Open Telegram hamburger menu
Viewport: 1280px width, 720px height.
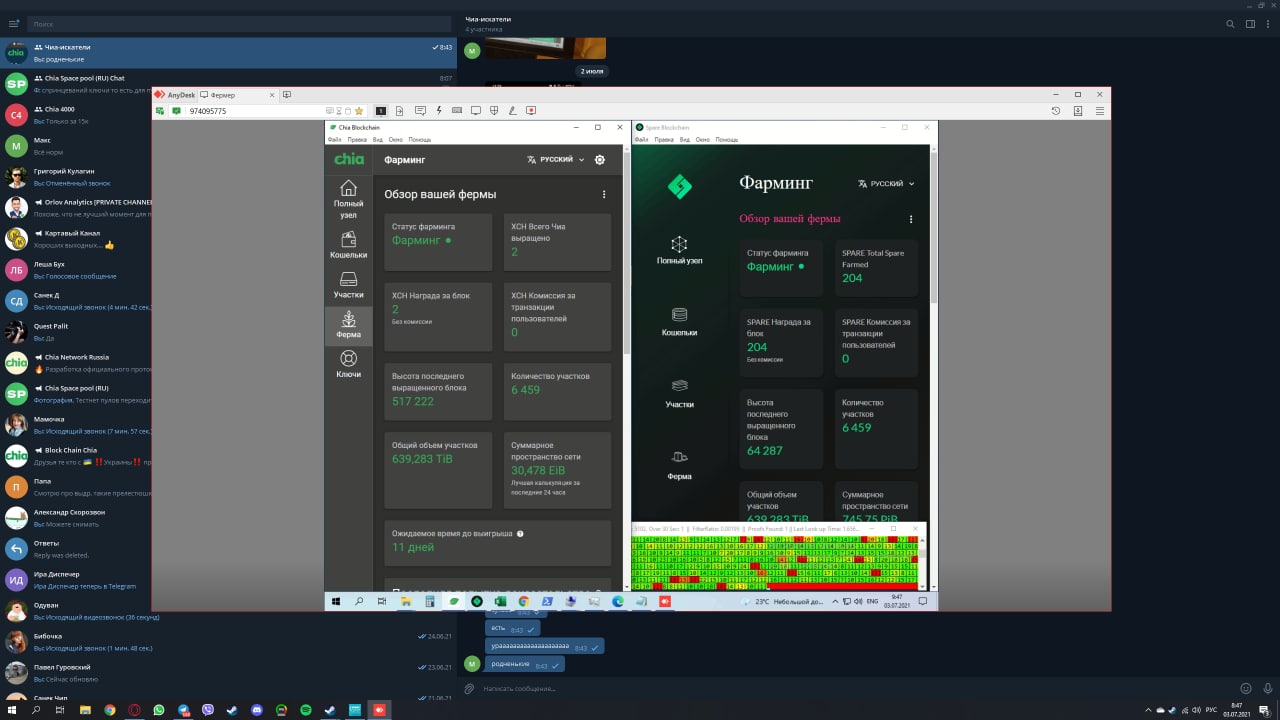(14, 23)
